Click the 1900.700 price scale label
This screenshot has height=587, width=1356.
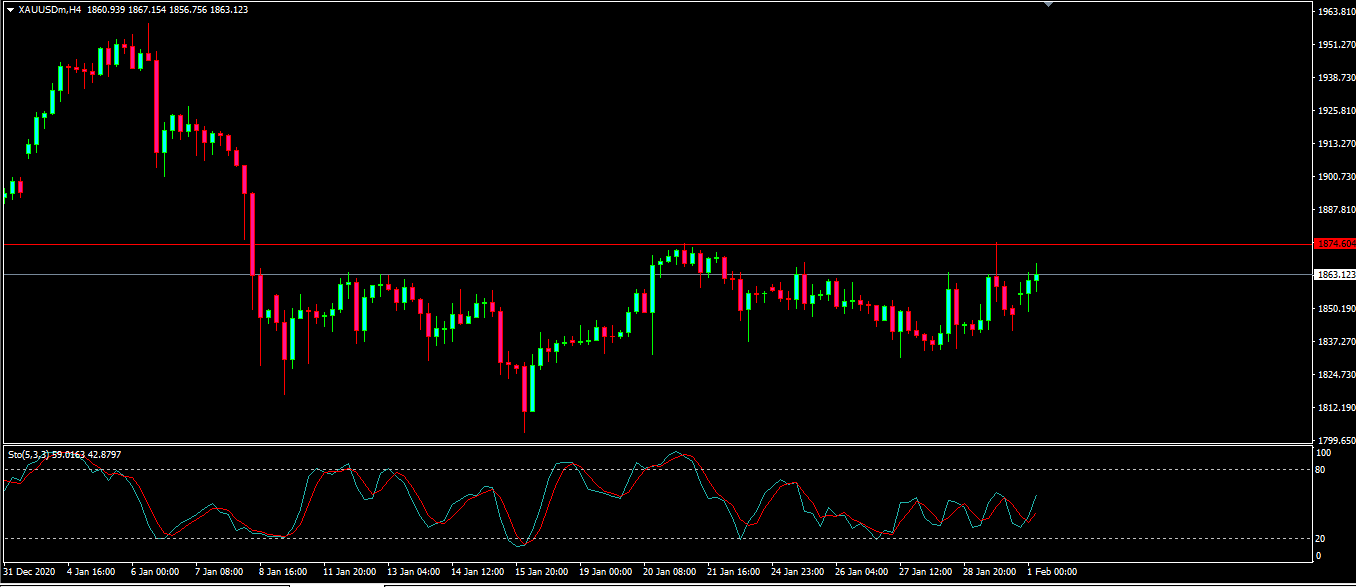(x=1336, y=177)
